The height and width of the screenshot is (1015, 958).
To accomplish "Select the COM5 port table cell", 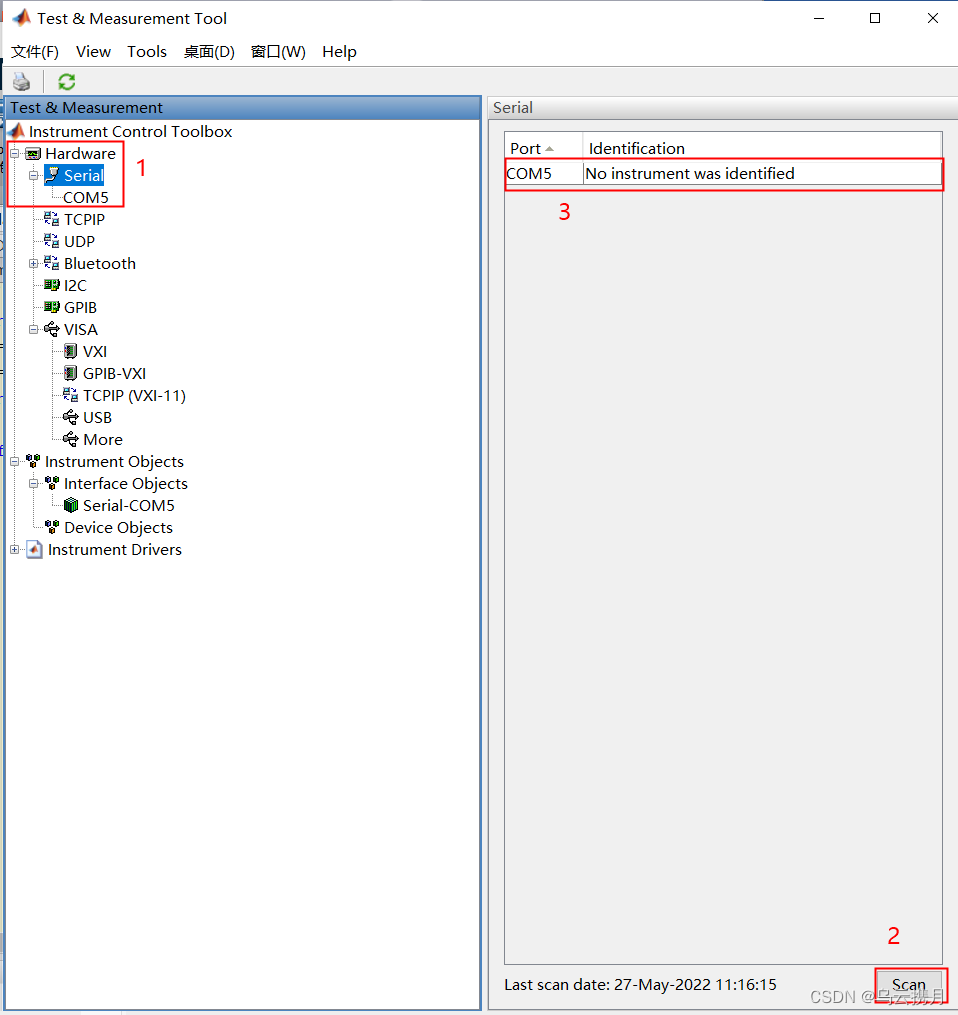I will tap(544, 173).
